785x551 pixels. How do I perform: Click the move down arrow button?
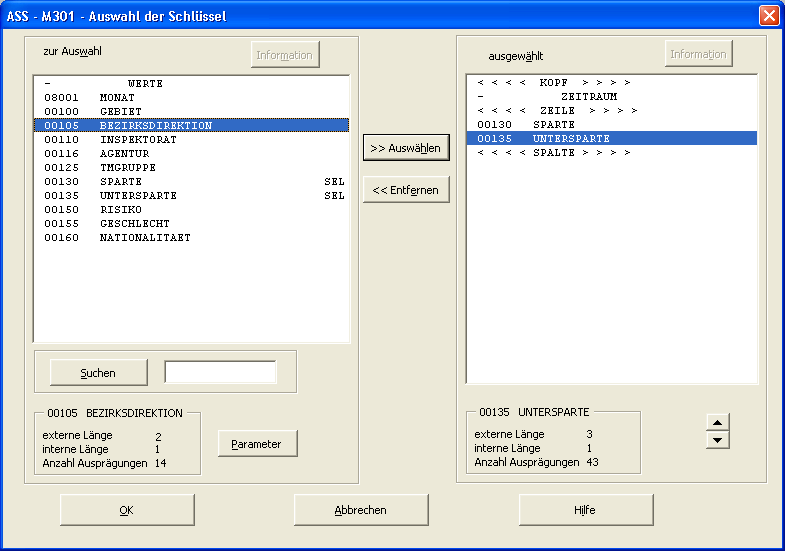[718, 440]
